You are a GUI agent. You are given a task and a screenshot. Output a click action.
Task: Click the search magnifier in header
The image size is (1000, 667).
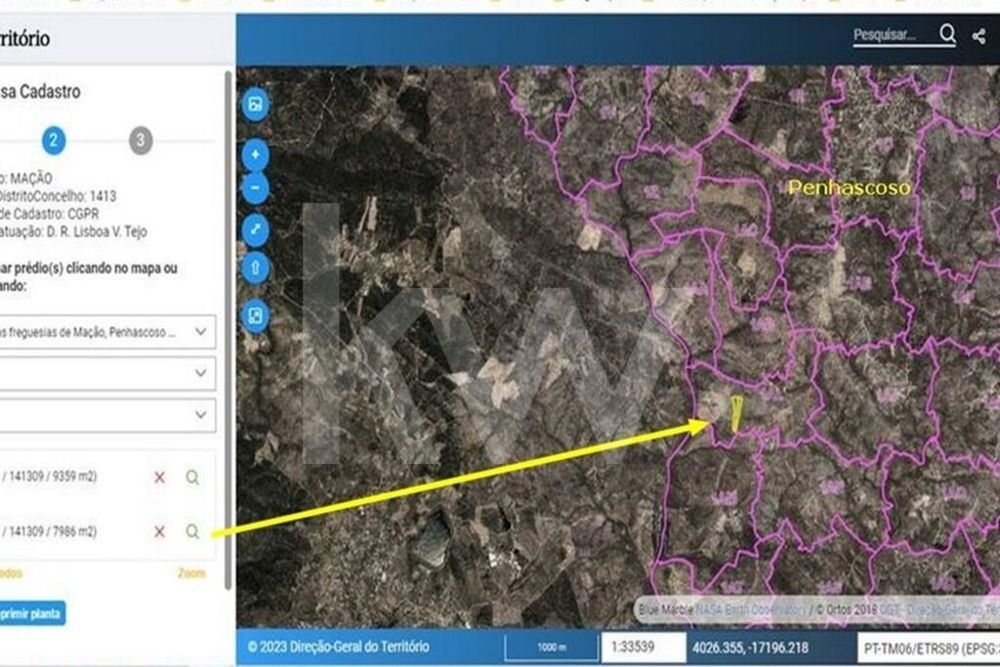[x=947, y=33]
